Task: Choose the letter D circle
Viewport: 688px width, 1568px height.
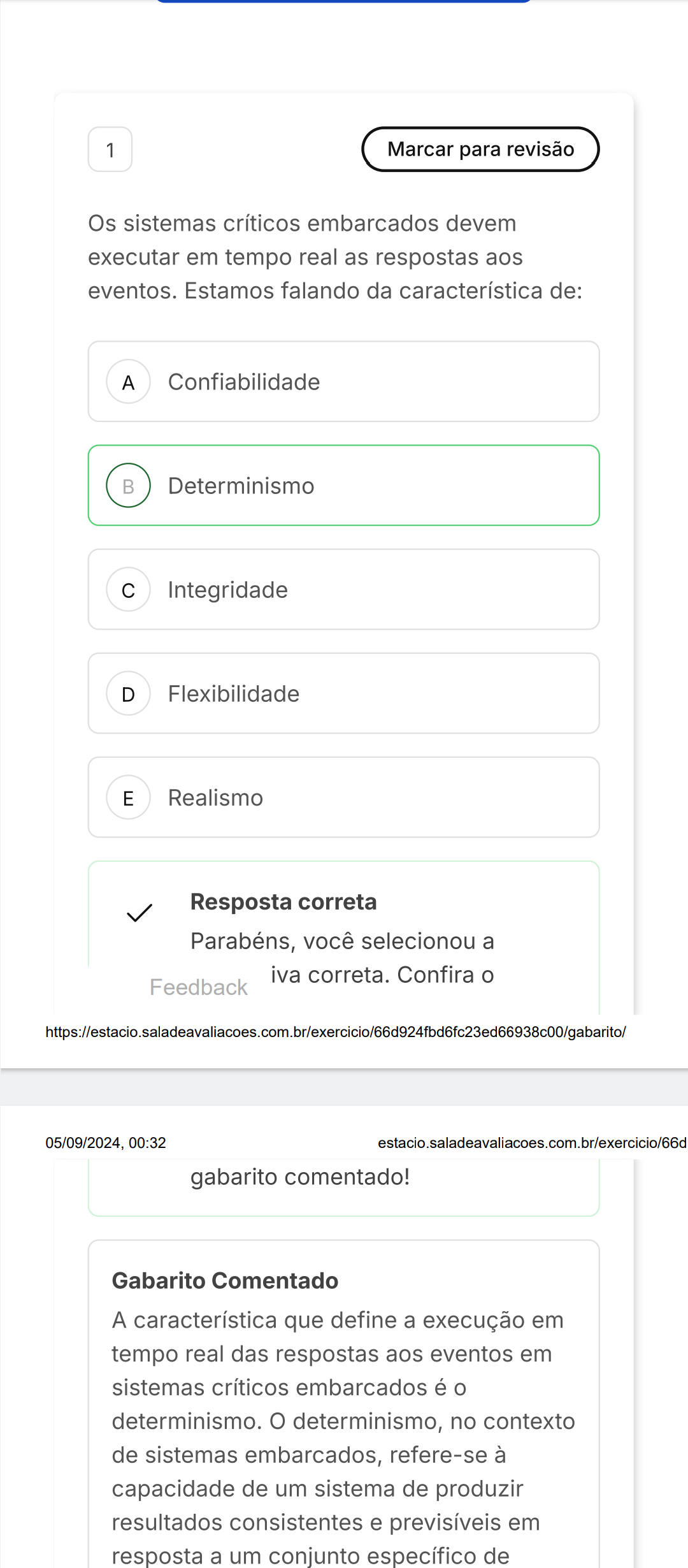Action: point(128,693)
